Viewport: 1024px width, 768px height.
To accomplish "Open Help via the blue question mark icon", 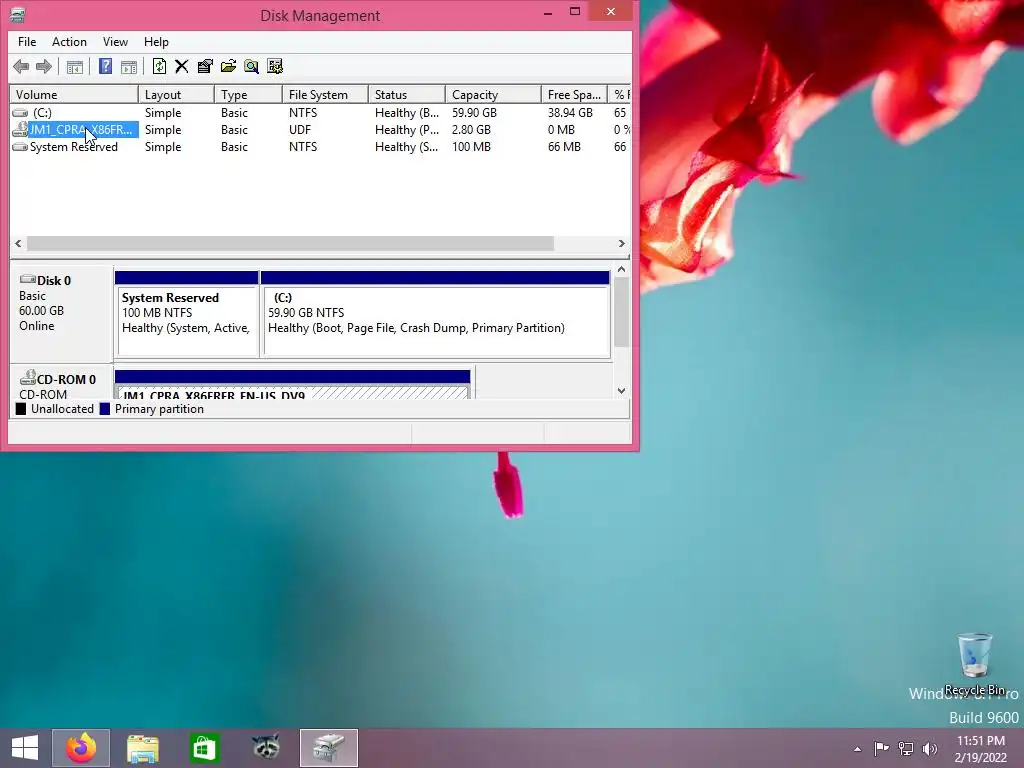I will 105,66.
